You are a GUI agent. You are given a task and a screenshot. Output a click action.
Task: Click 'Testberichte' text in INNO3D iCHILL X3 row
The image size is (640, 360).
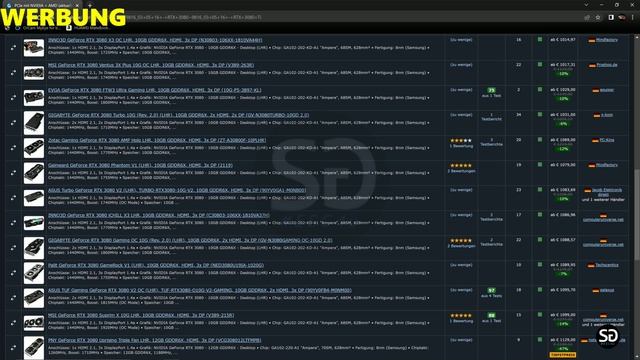pos(491,220)
